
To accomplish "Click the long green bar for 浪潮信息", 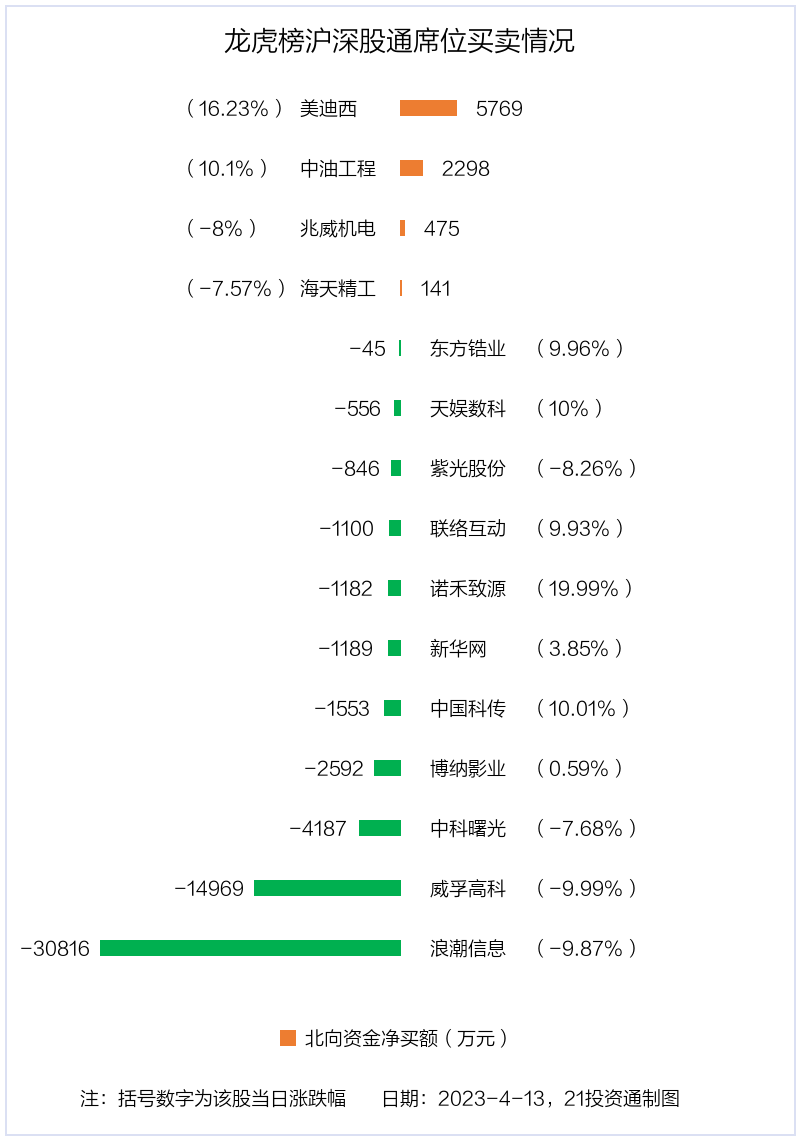I will [250, 948].
